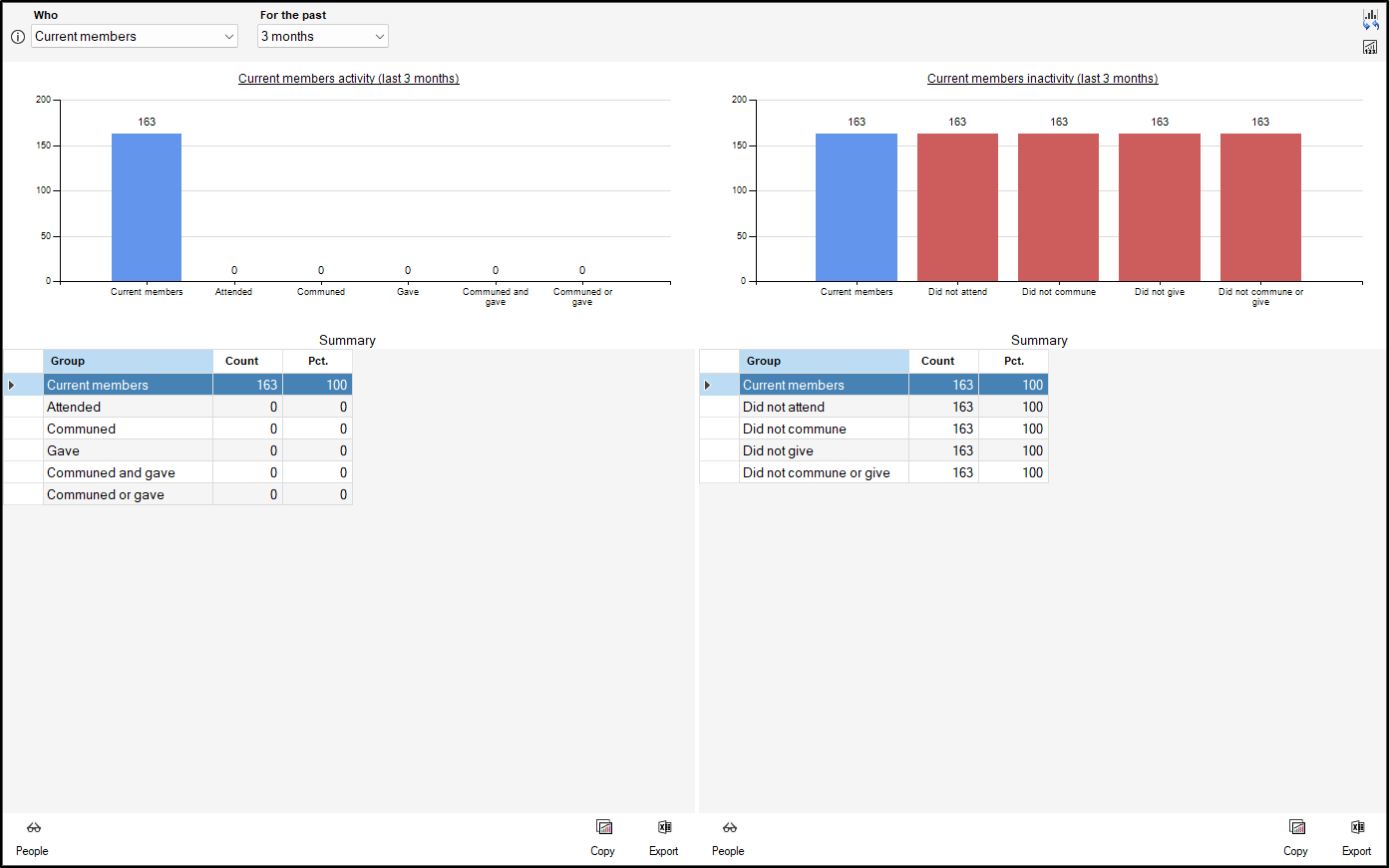Screen dimensions: 1389x868
Task: Select the Did not give summary row
Action: coord(823,450)
